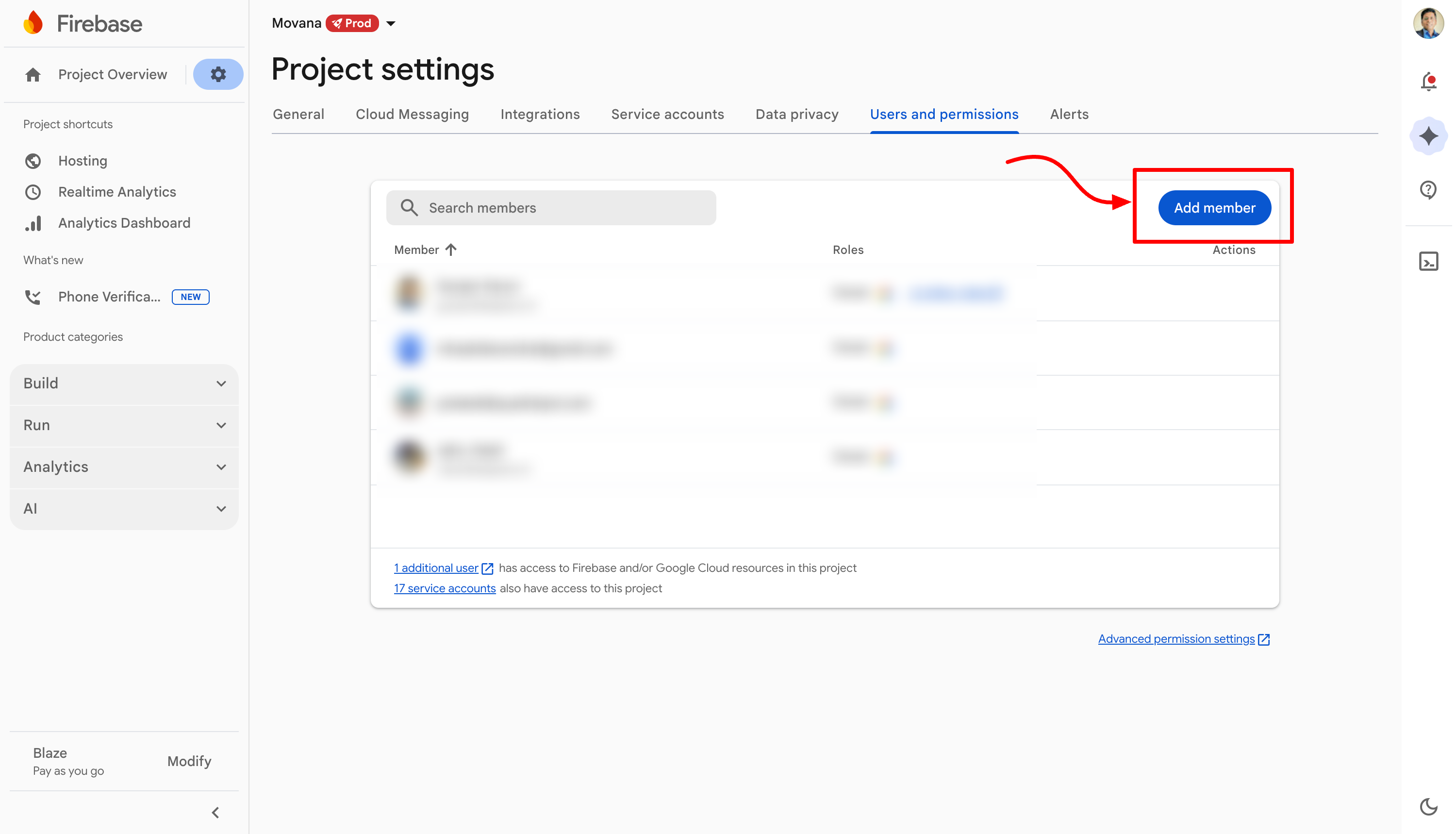Click the Firebase flame logo
Viewport: 1456px width, 834px height.
(33, 23)
